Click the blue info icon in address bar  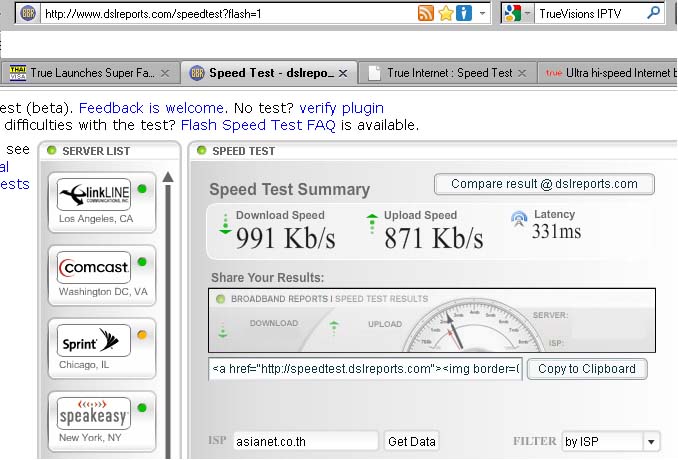tap(464, 13)
